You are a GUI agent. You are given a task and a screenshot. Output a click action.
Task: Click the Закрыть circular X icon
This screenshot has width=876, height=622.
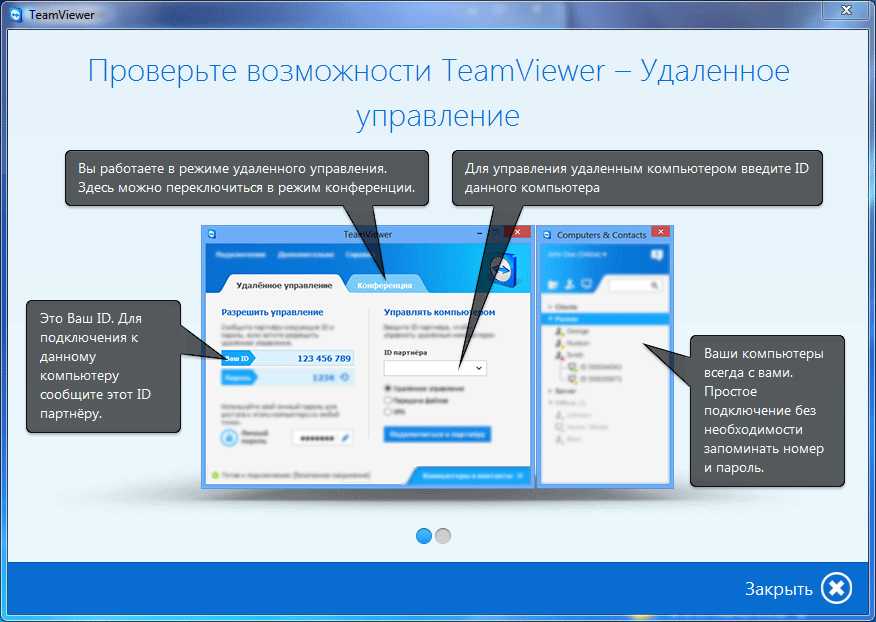click(837, 588)
